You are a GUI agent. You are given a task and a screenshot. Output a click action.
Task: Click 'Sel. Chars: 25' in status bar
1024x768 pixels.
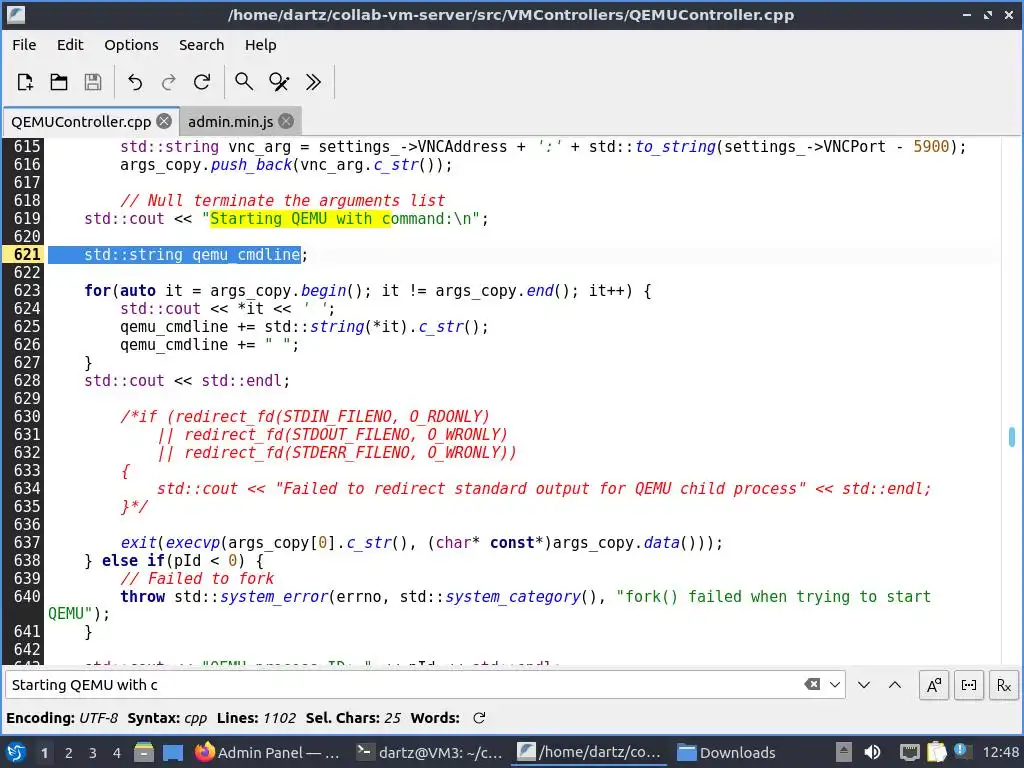(353, 718)
